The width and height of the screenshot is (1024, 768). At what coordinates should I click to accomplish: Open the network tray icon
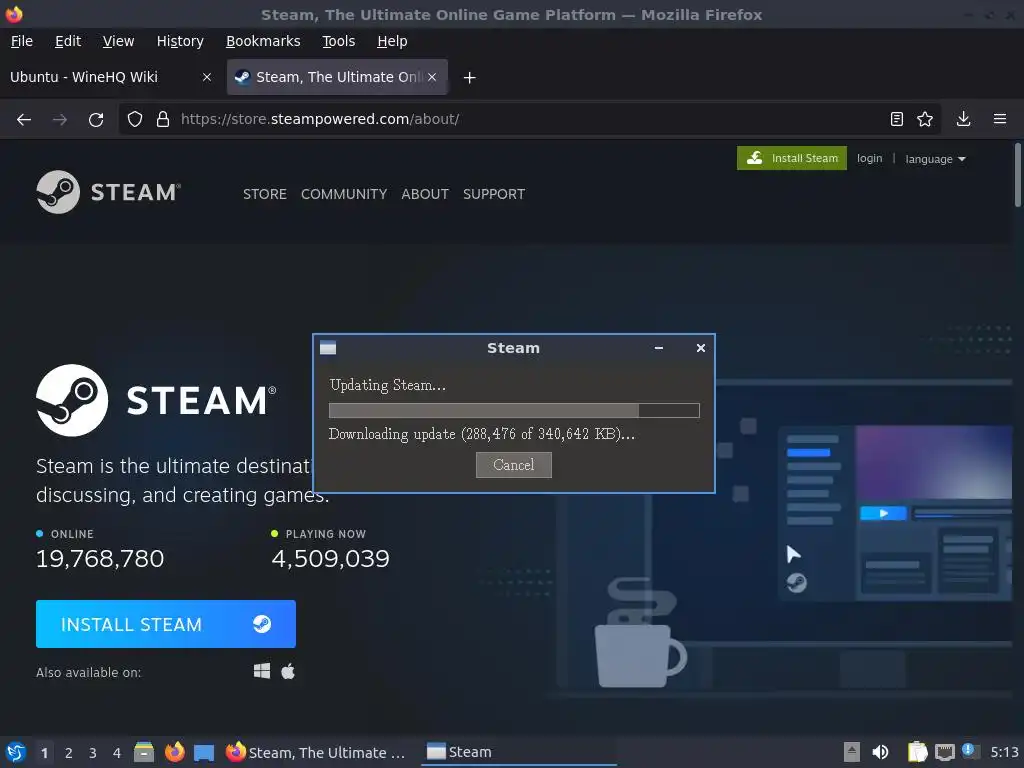tap(944, 753)
